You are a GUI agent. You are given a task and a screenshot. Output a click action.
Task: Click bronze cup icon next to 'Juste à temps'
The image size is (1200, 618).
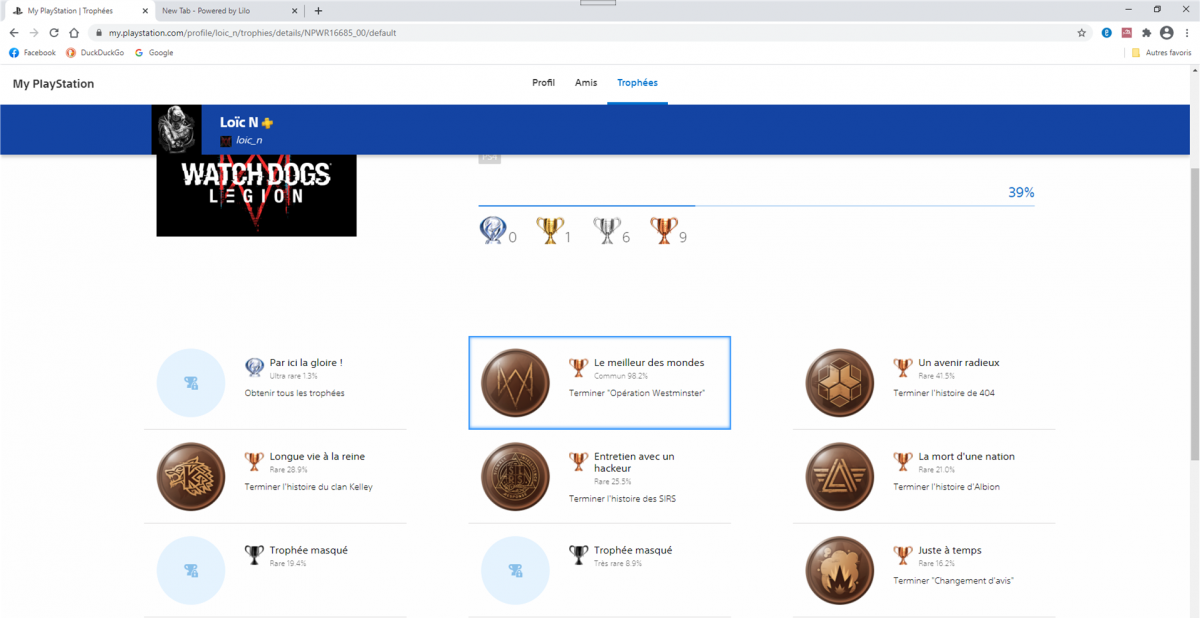[x=903, y=555]
